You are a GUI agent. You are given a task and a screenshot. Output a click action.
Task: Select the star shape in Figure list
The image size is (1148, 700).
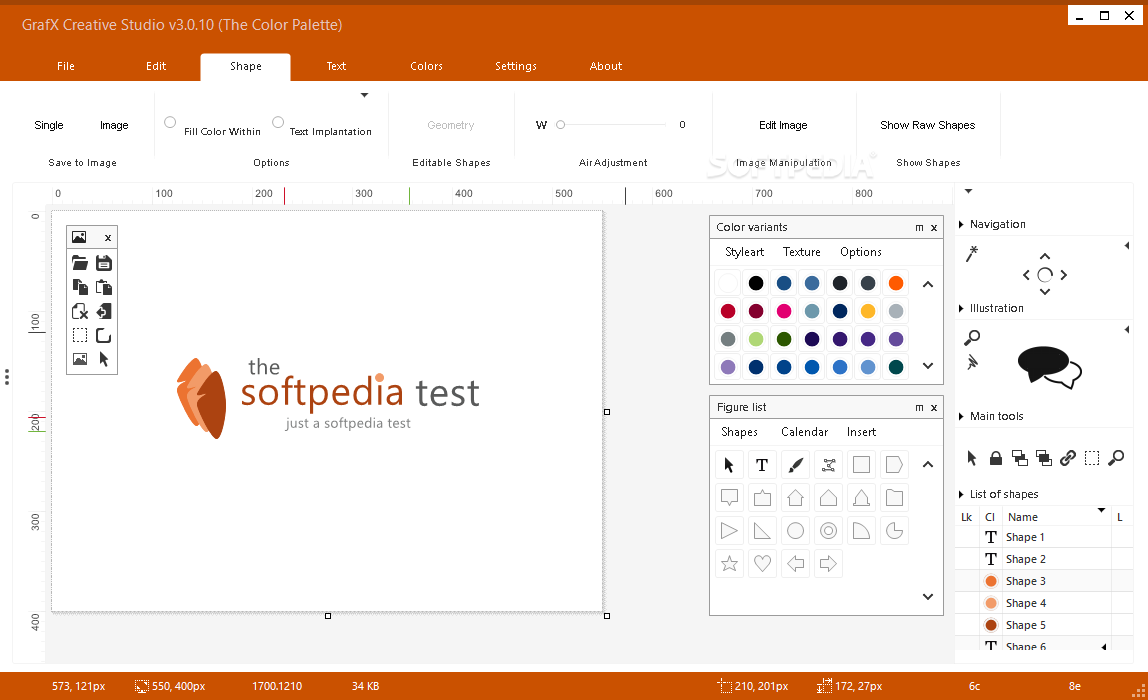[x=729, y=564]
